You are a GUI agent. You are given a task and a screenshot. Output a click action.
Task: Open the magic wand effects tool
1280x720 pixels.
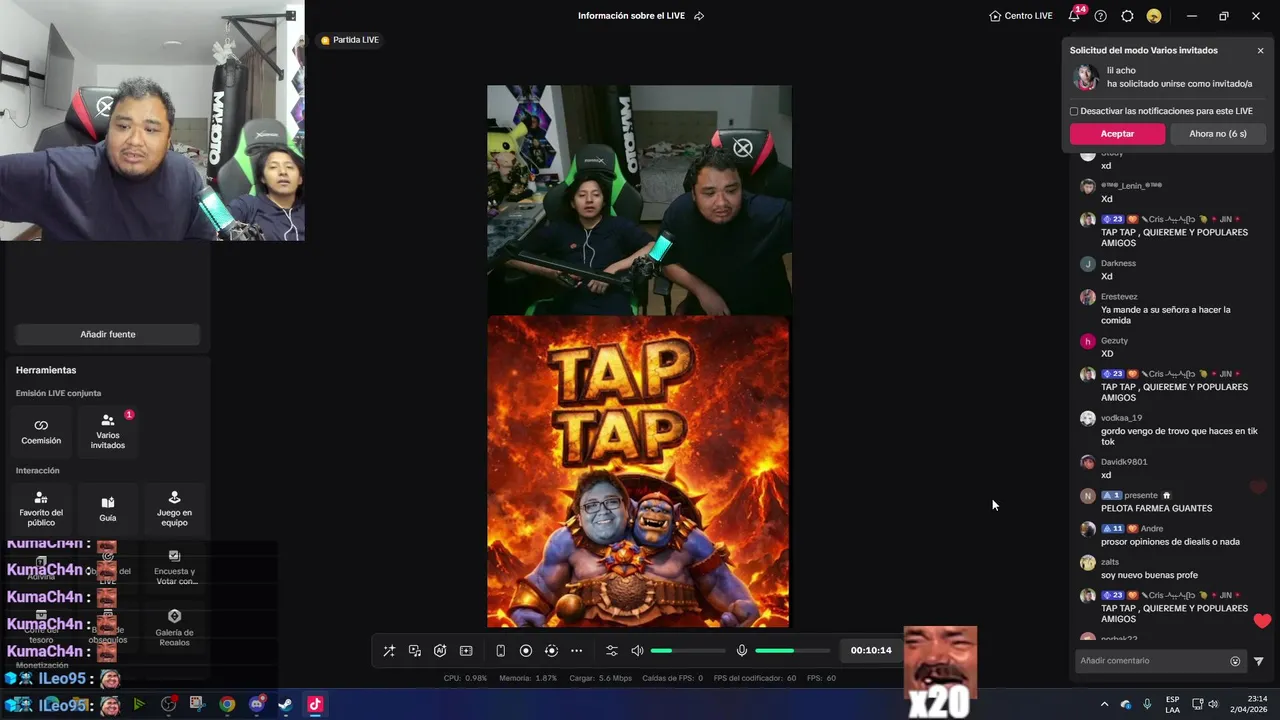[389, 651]
